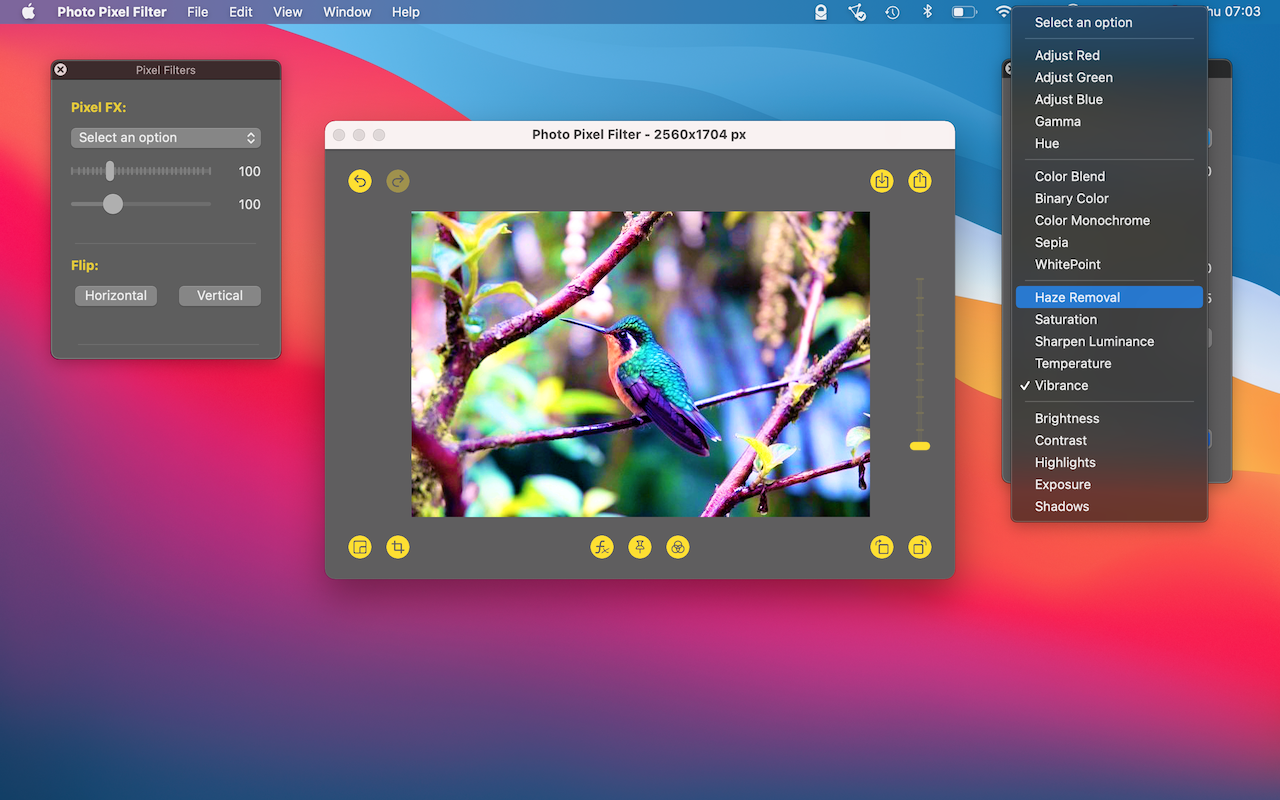Open the fx pixel filters icon
Screen dimensions: 1280x800
[x=602, y=547]
